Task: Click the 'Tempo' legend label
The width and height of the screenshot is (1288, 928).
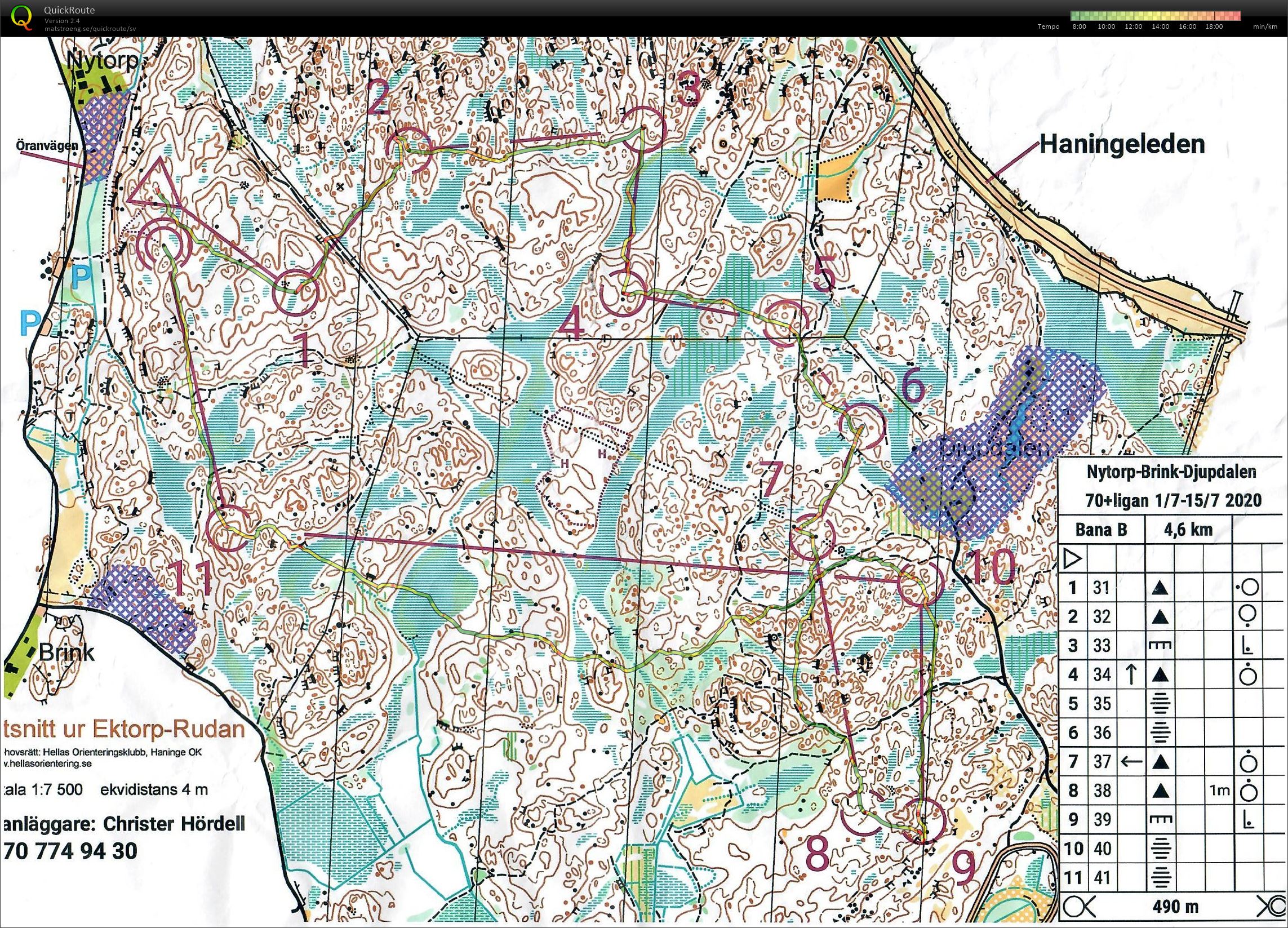Action: point(1049,26)
